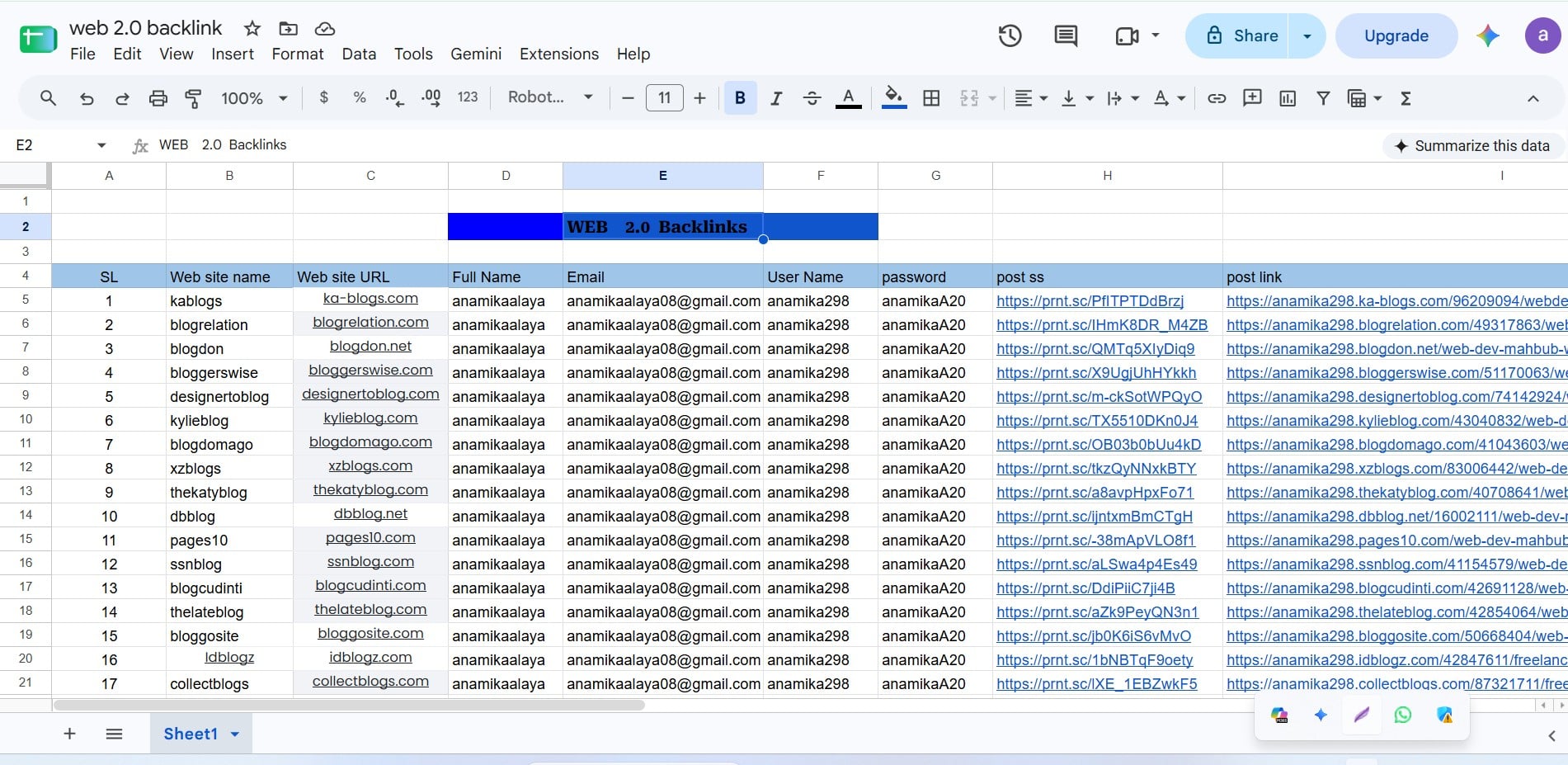Start a meeting with camera icon
The width and height of the screenshot is (1568, 765).
point(1127,35)
